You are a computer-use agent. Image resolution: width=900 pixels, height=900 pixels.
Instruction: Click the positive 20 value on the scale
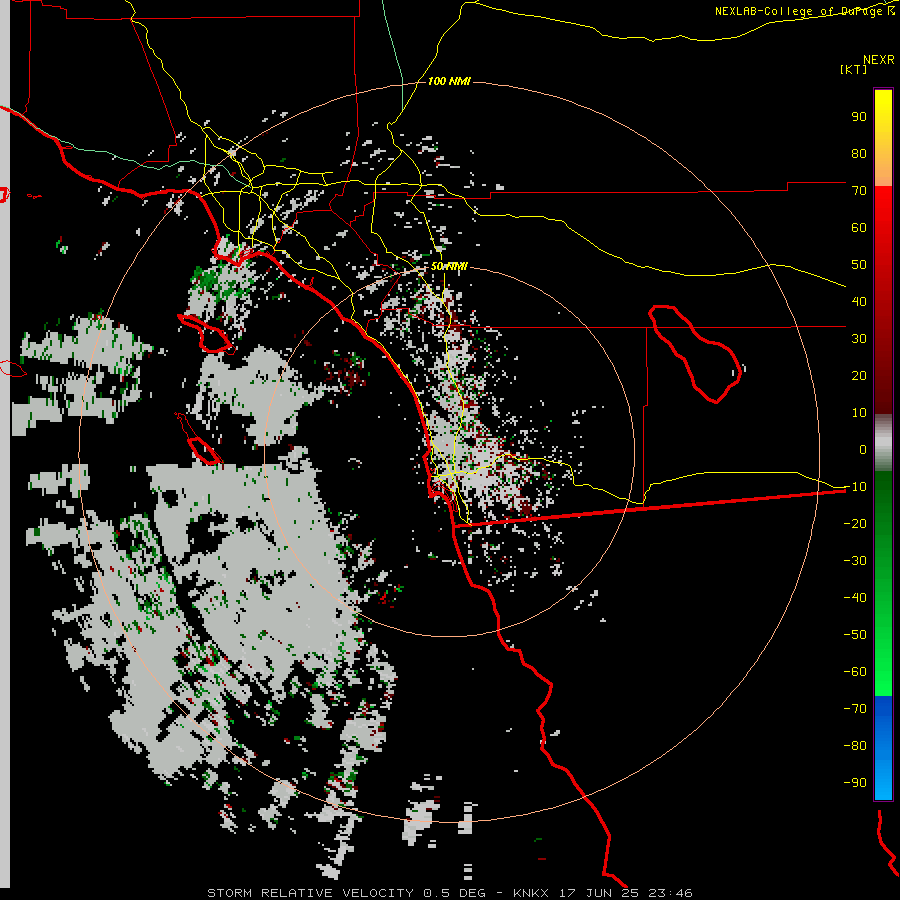(859, 375)
